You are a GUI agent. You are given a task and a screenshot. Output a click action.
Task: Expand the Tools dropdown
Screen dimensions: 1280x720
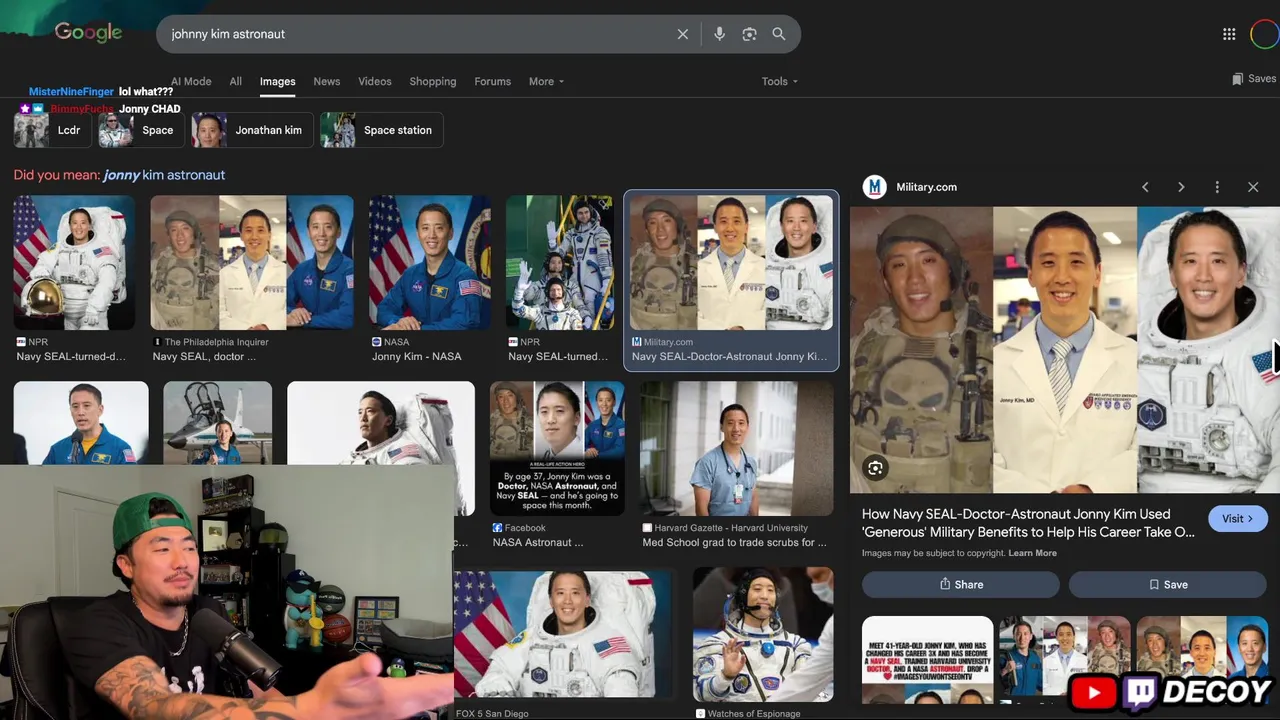coord(779,82)
